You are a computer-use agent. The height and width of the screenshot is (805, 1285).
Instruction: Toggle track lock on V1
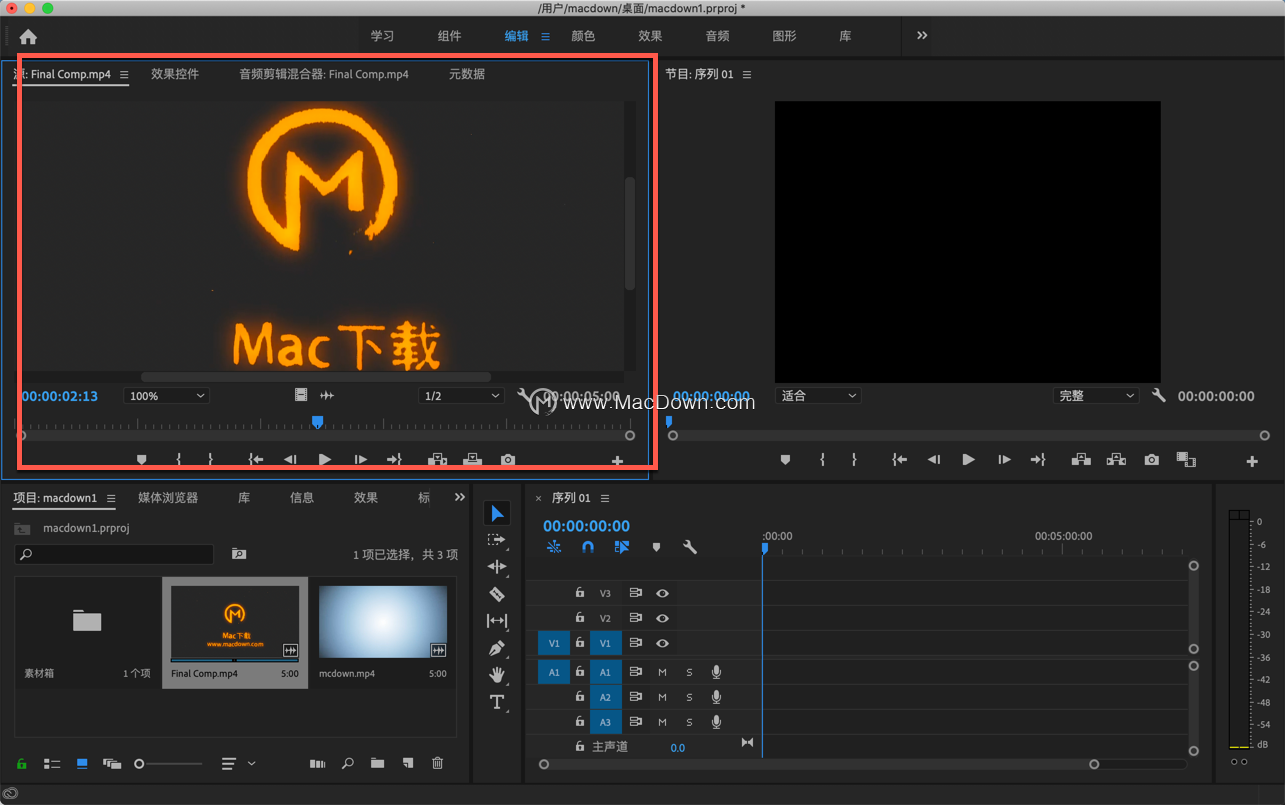pyautogui.click(x=579, y=643)
